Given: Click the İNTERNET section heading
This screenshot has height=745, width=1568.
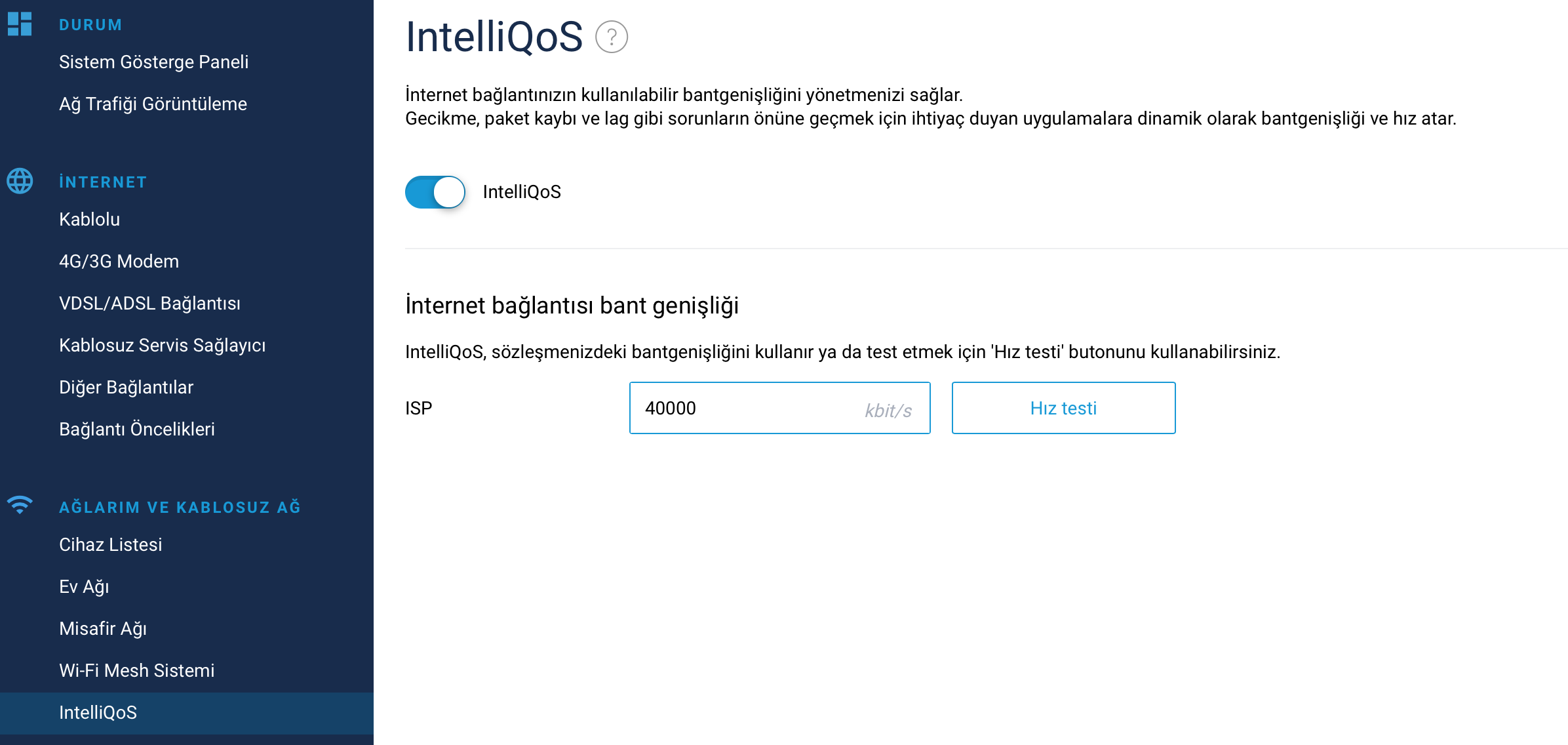Looking at the screenshot, I should 103,182.
